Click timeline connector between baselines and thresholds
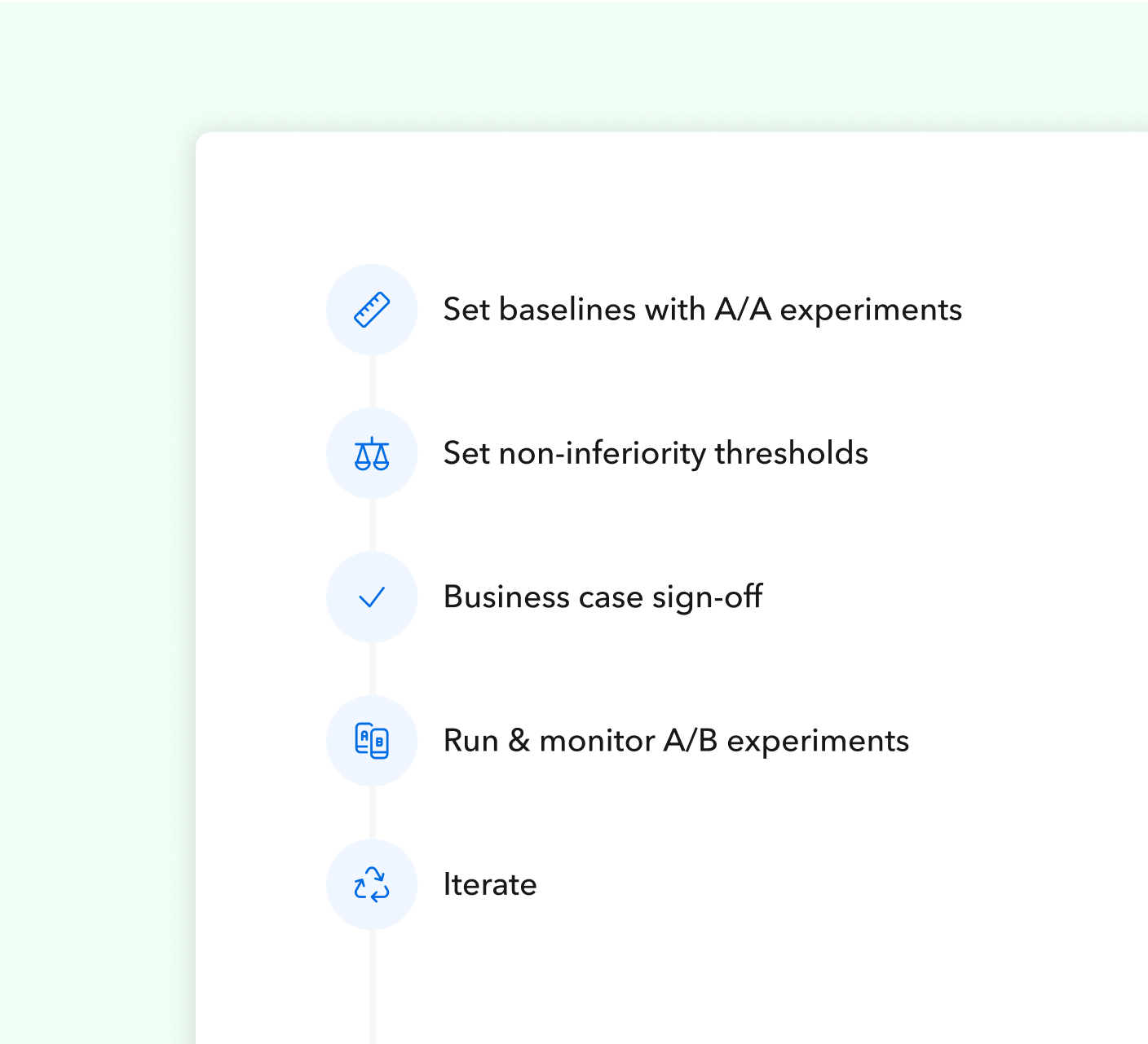Image resolution: width=1148 pixels, height=1044 pixels. 372,381
